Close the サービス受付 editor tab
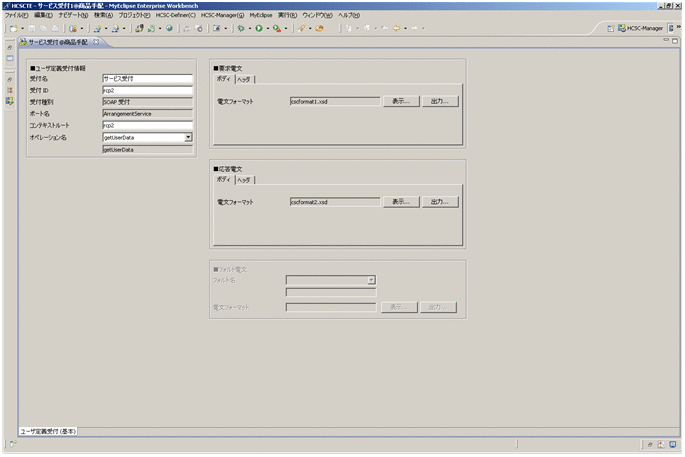 tap(95, 43)
